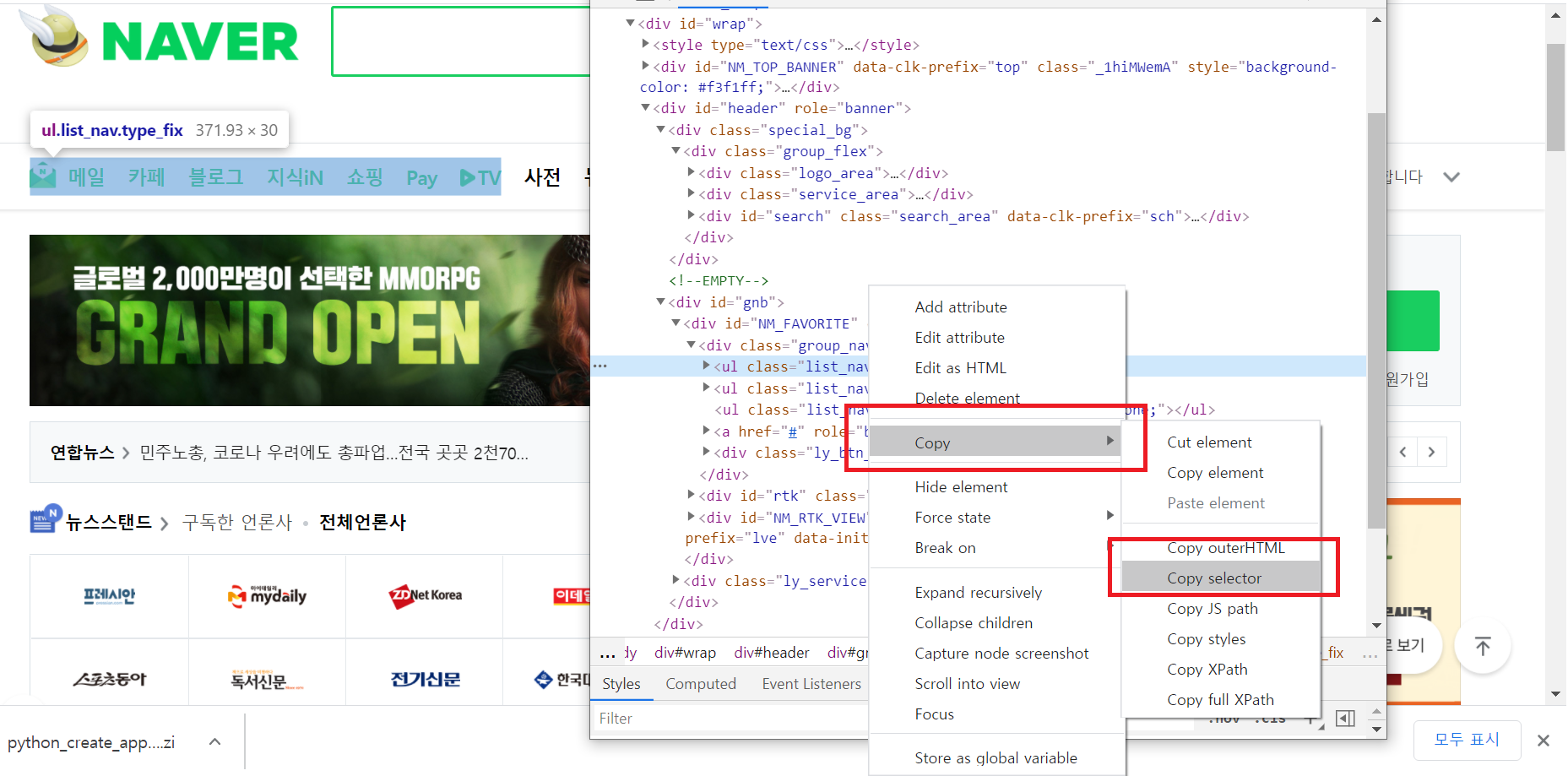Open the 블로그 link
Screen dimensions: 1568x776
tap(216, 177)
